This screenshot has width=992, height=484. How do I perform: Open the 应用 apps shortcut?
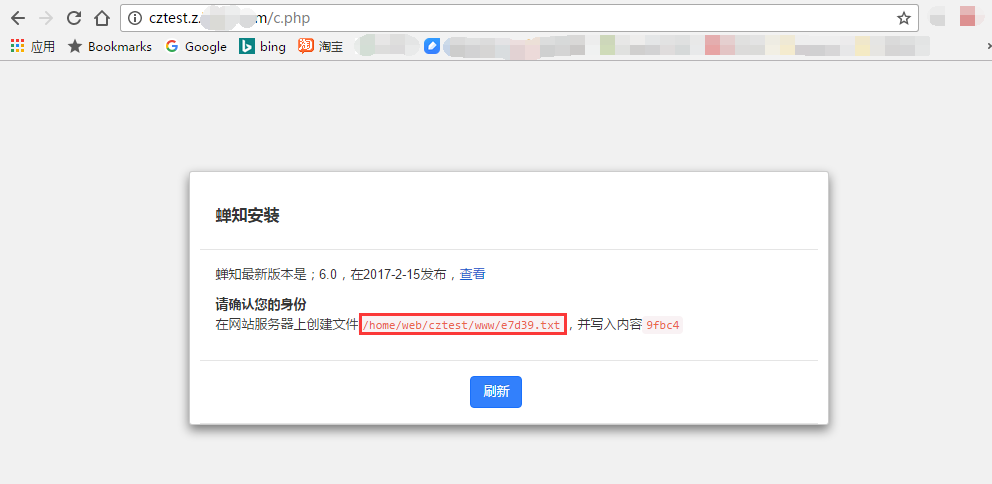[33, 46]
